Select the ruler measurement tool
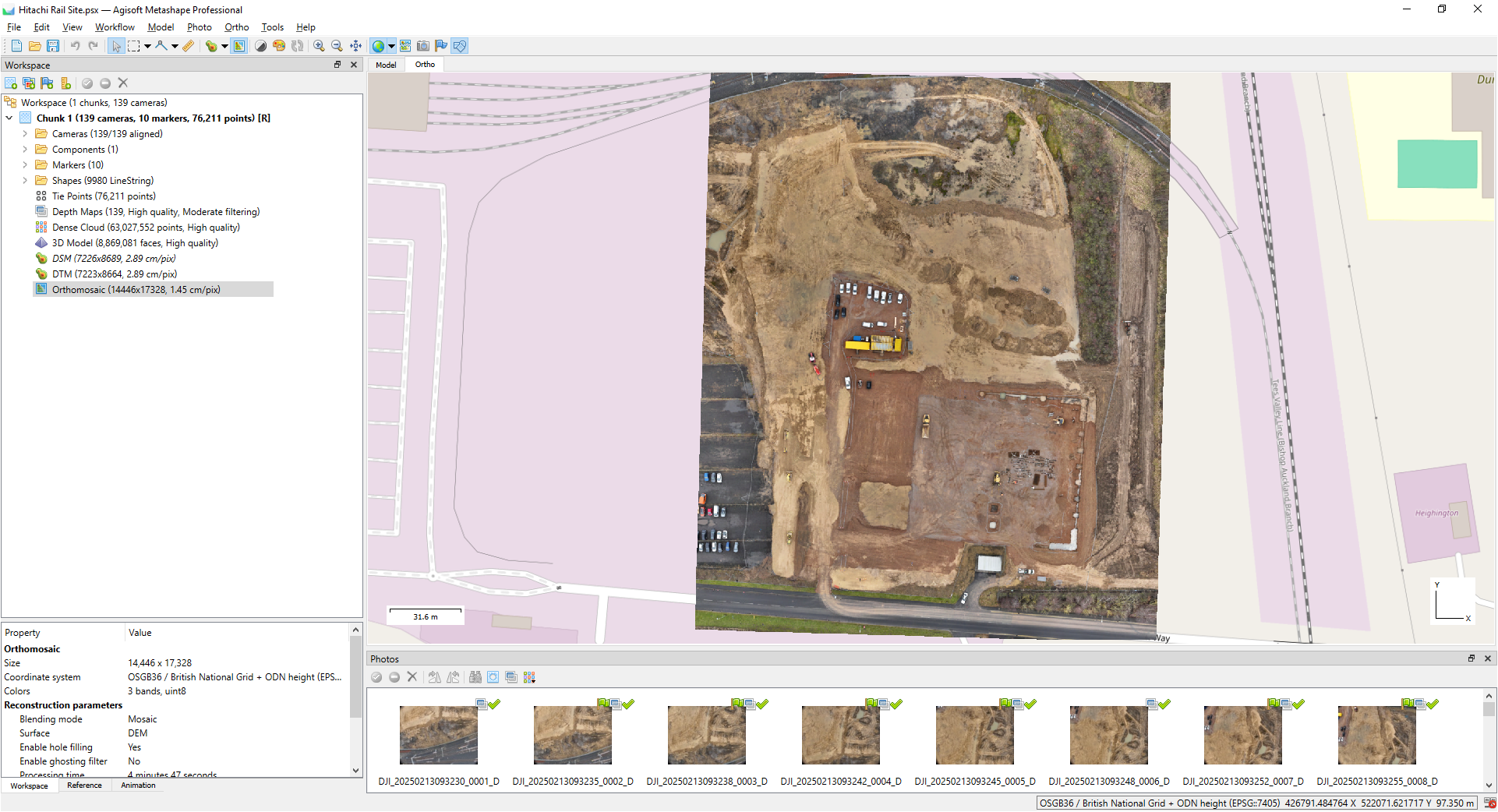The height and width of the screenshot is (812, 1498). tap(189, 46)
